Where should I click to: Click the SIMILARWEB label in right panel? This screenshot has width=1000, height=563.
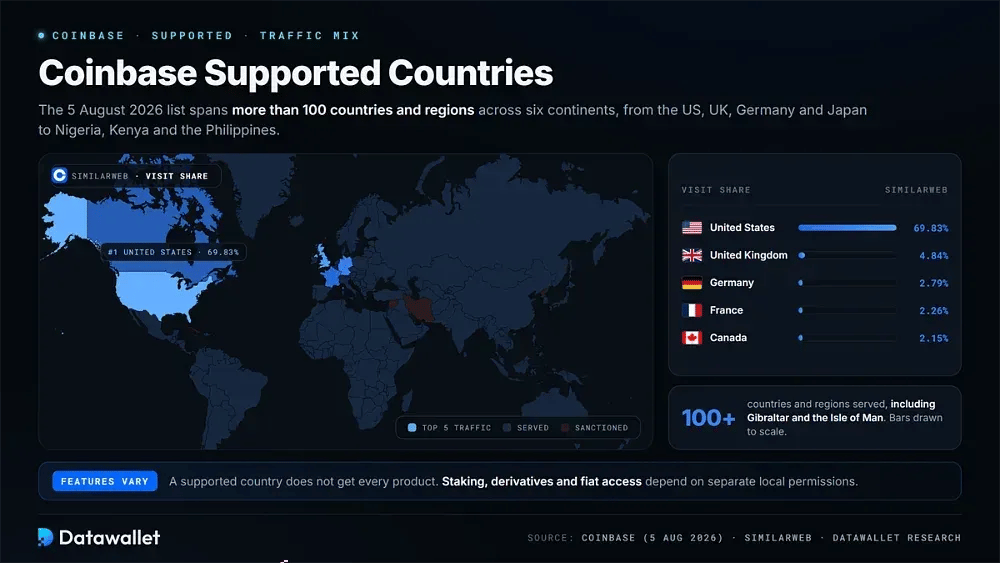click(916, 190)
